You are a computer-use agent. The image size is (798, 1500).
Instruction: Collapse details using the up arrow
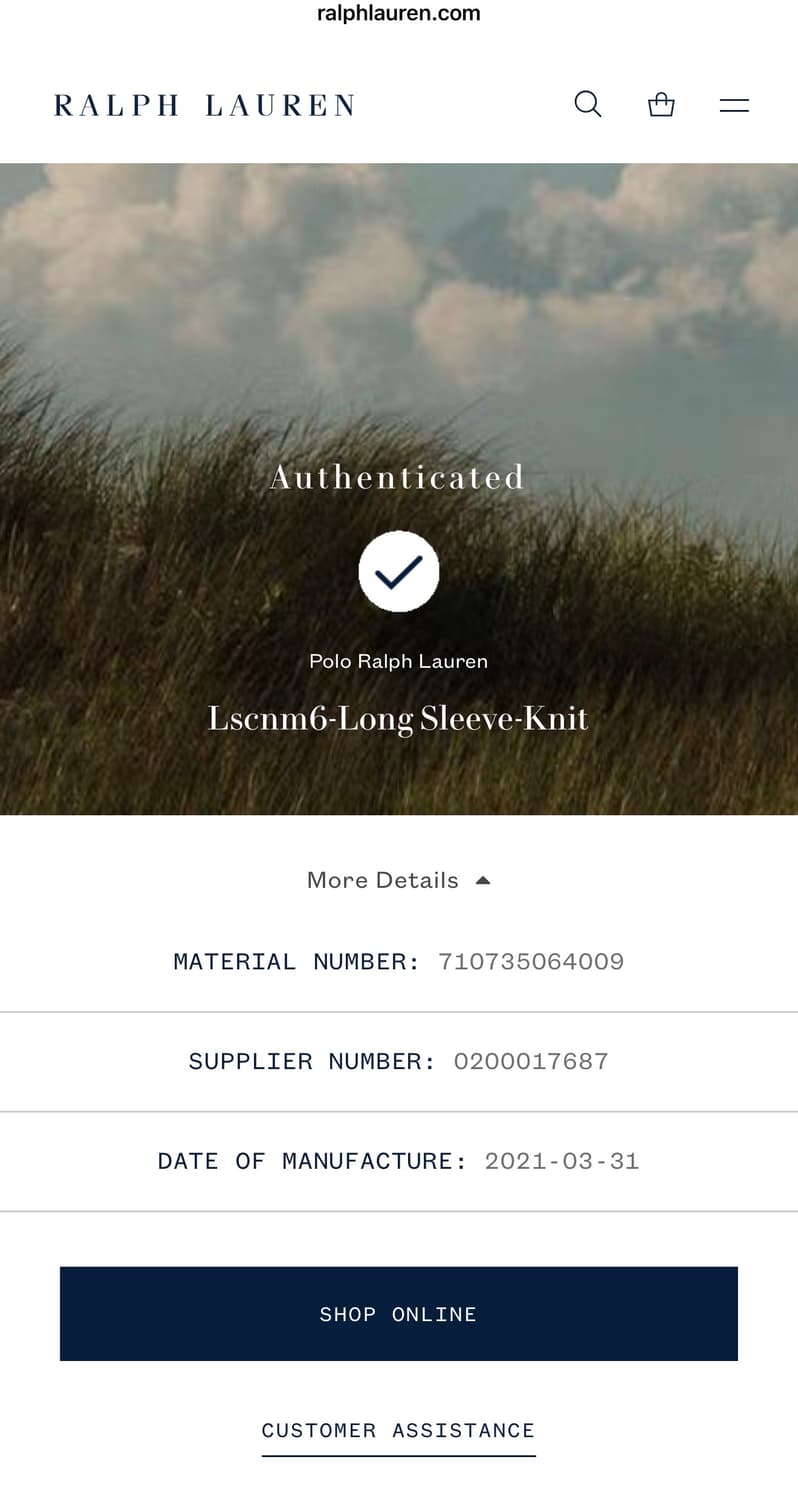click(x=483, y=880)
